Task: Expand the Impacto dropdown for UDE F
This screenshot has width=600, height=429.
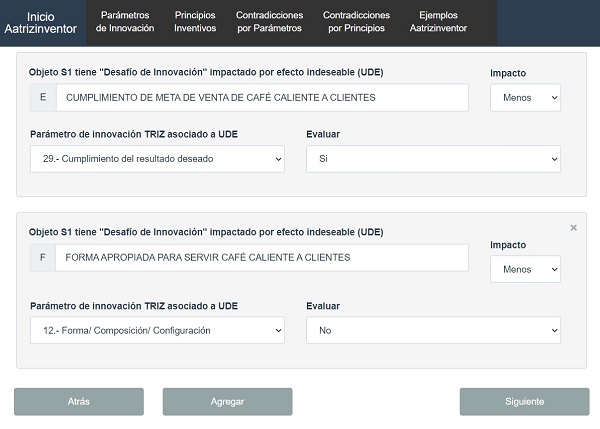Action: click(525, 269)
